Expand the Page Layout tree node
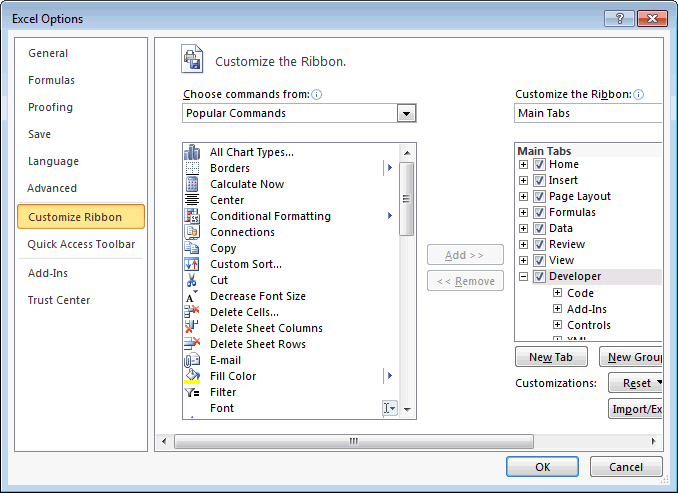Screen dimensions: 678x493 coord(523,196)
